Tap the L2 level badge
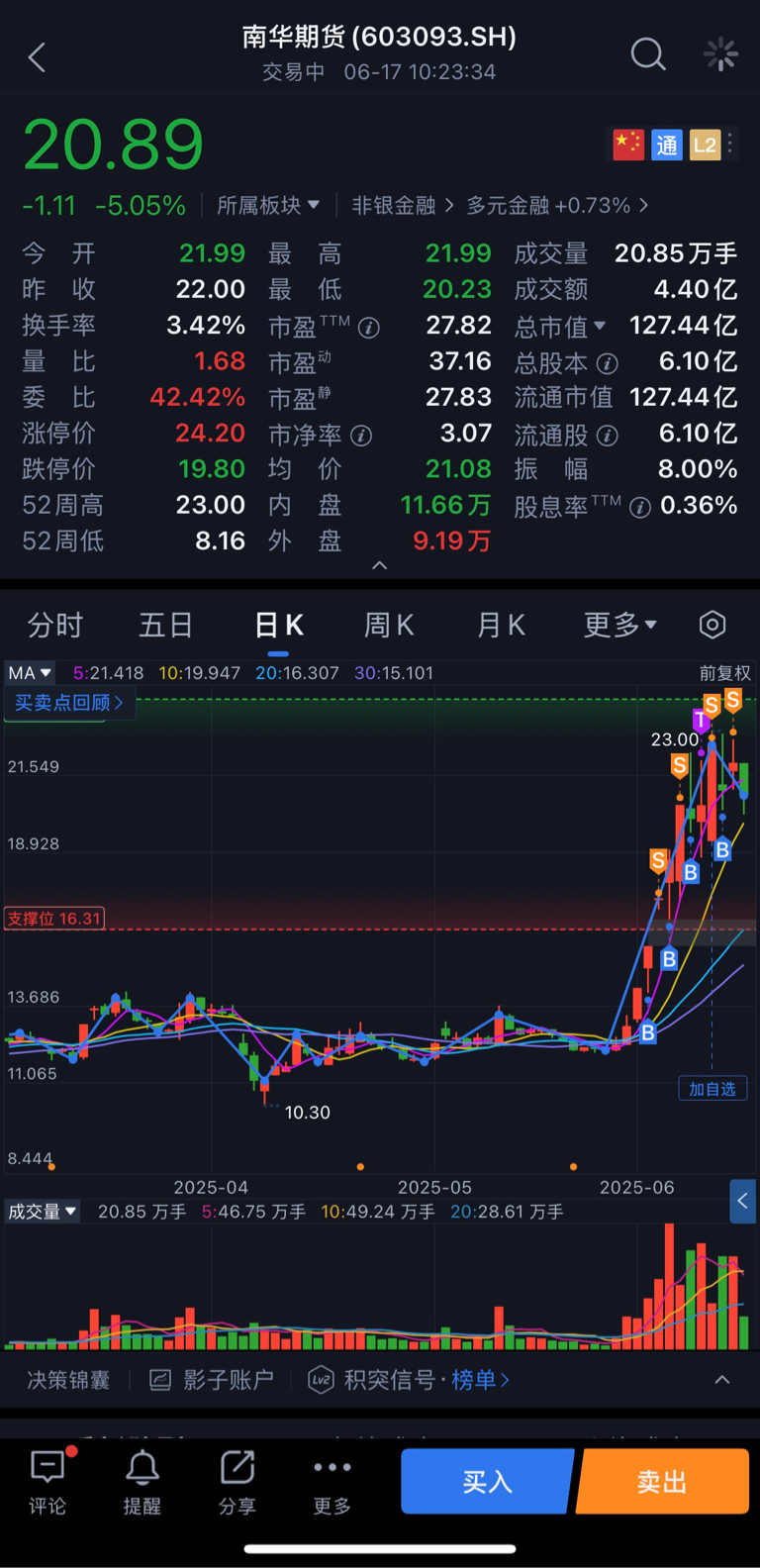This screenshot has height=1568, width=760. point(705,145)
